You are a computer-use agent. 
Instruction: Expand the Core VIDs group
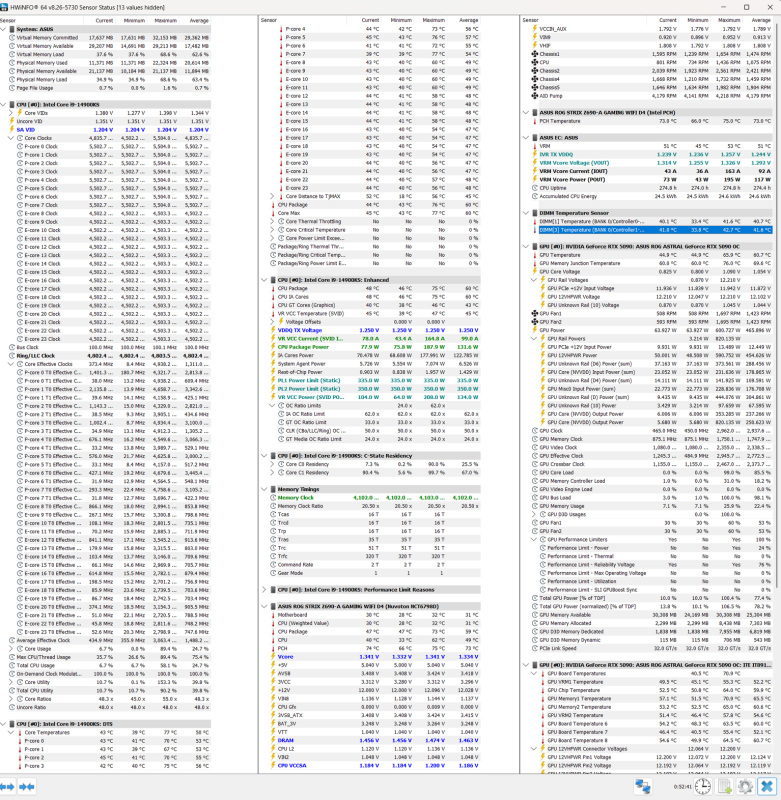(11, 113)
